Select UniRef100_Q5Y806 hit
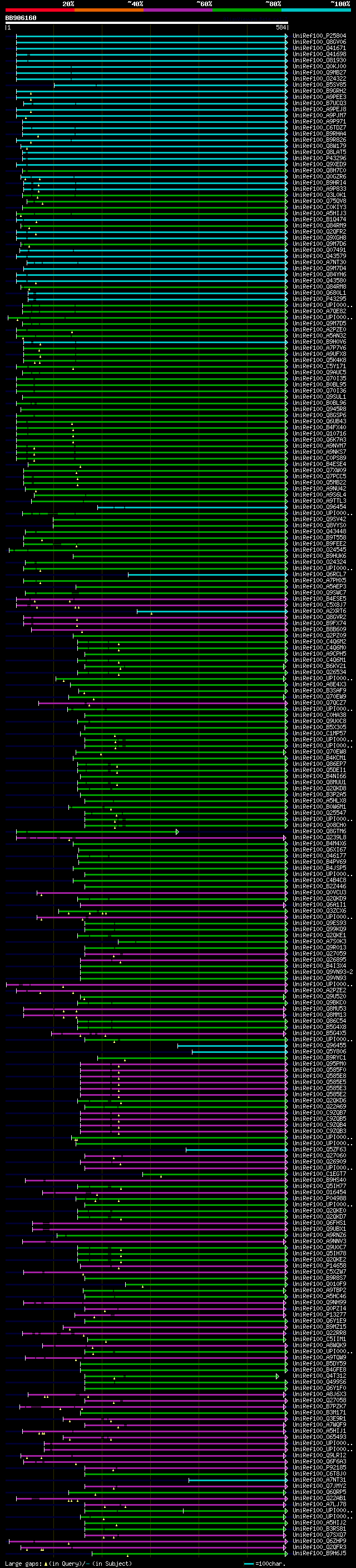 point(319,1051)
